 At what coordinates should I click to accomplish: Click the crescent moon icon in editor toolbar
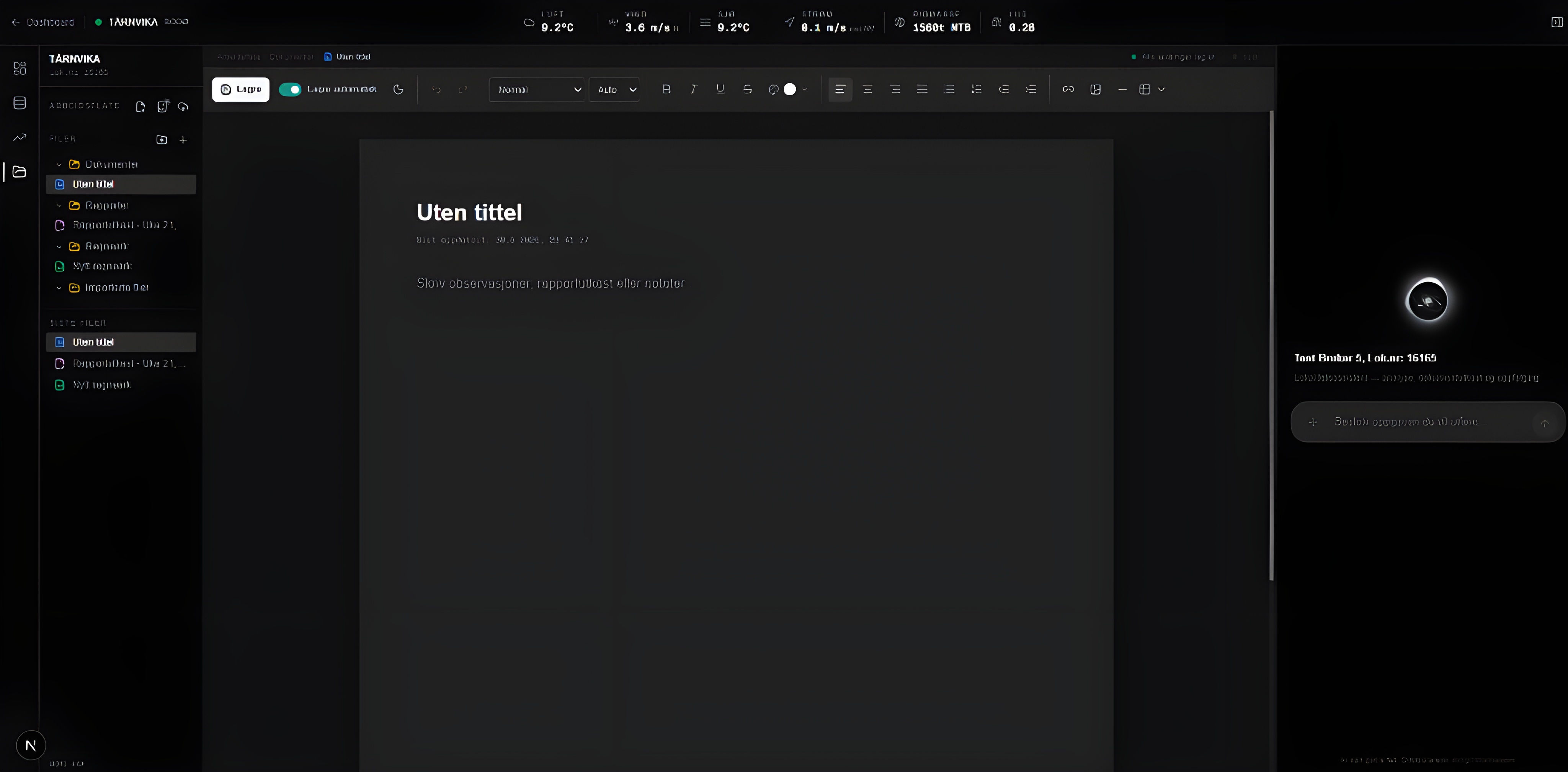(x=398, y=90)
